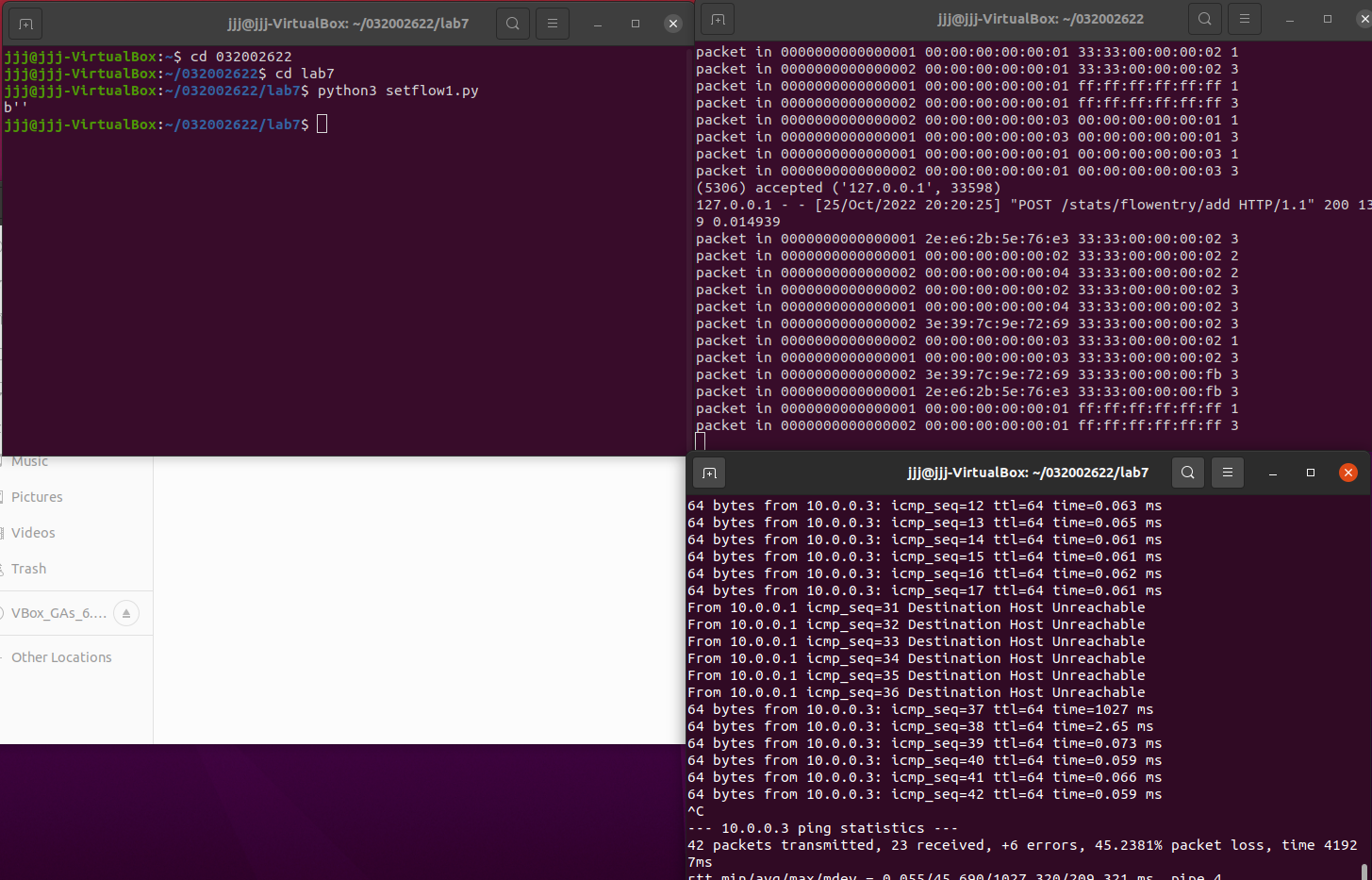
Task: Open a new tab in top-left lab7 terminal
Action: [x=25, y=24]
